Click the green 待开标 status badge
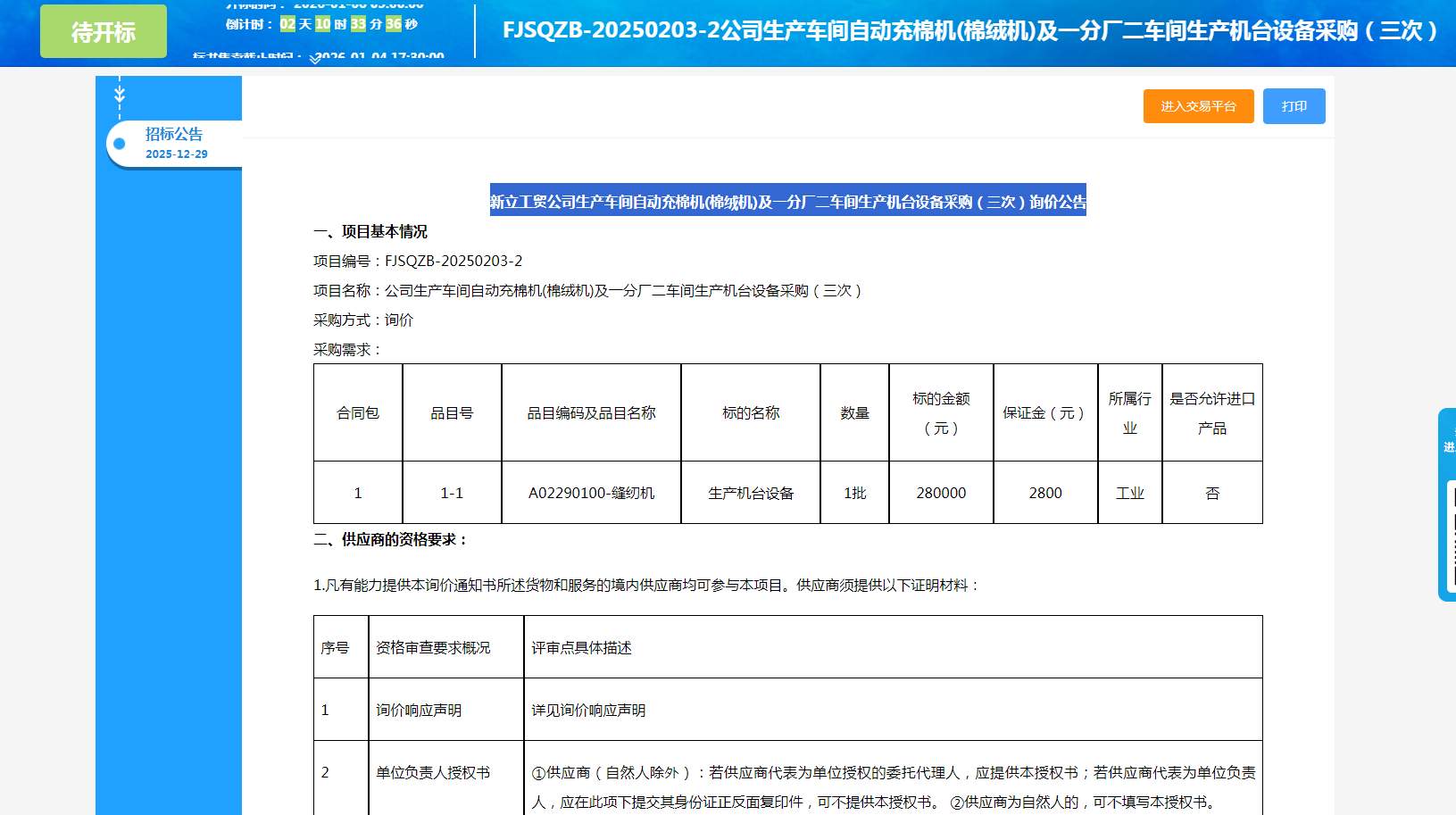The width and height of the screenshot is (1456, 815). [x=104, y=32]
